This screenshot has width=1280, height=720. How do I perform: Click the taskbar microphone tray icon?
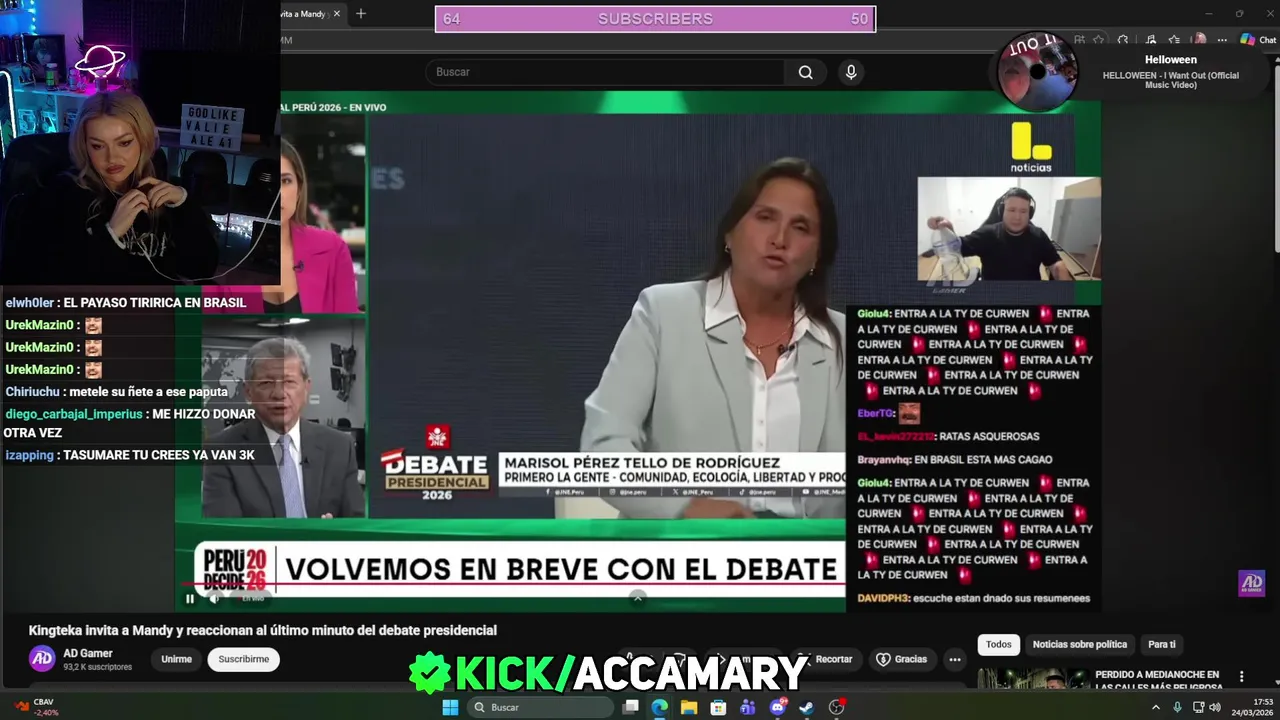tap(1178, 707)
